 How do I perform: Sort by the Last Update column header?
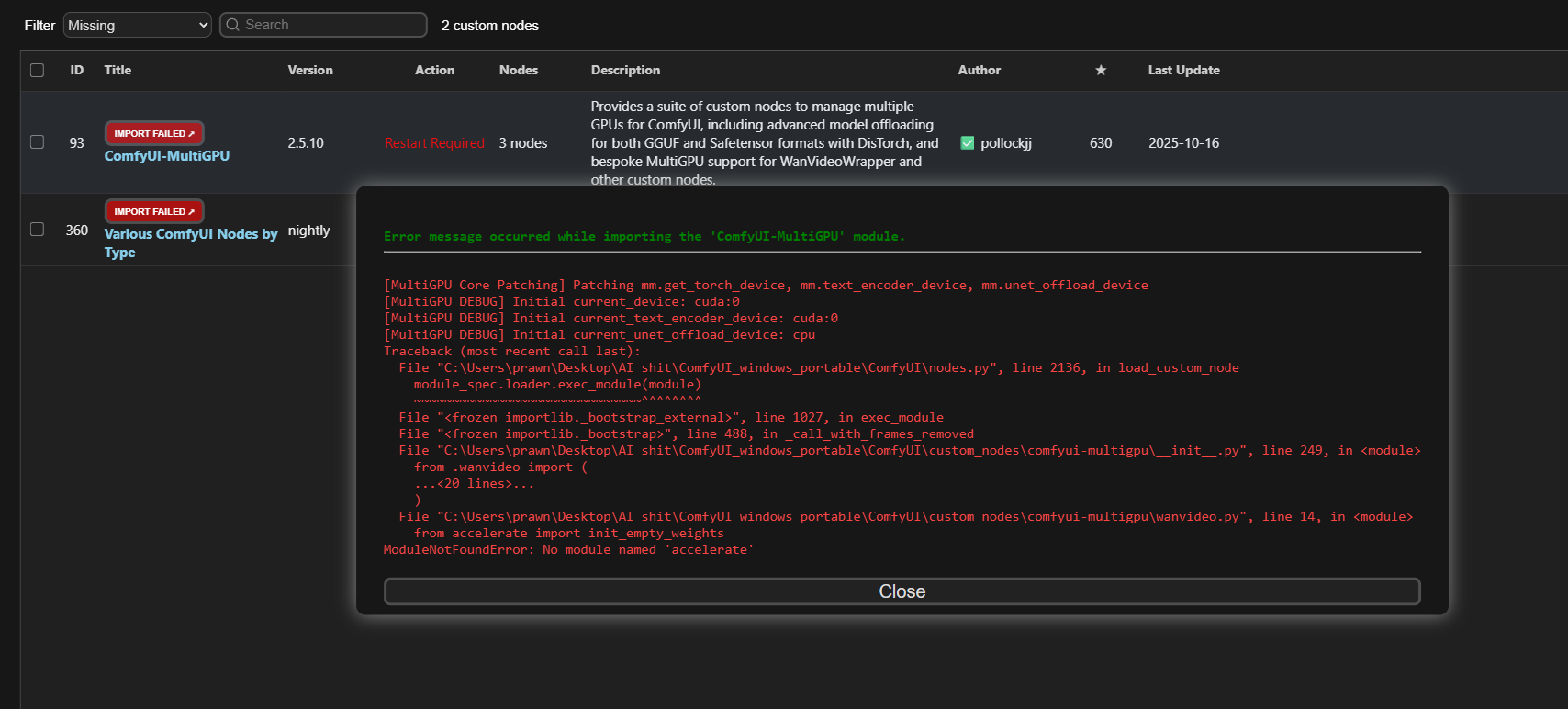pyautogui.click(x=1184, y=70)
